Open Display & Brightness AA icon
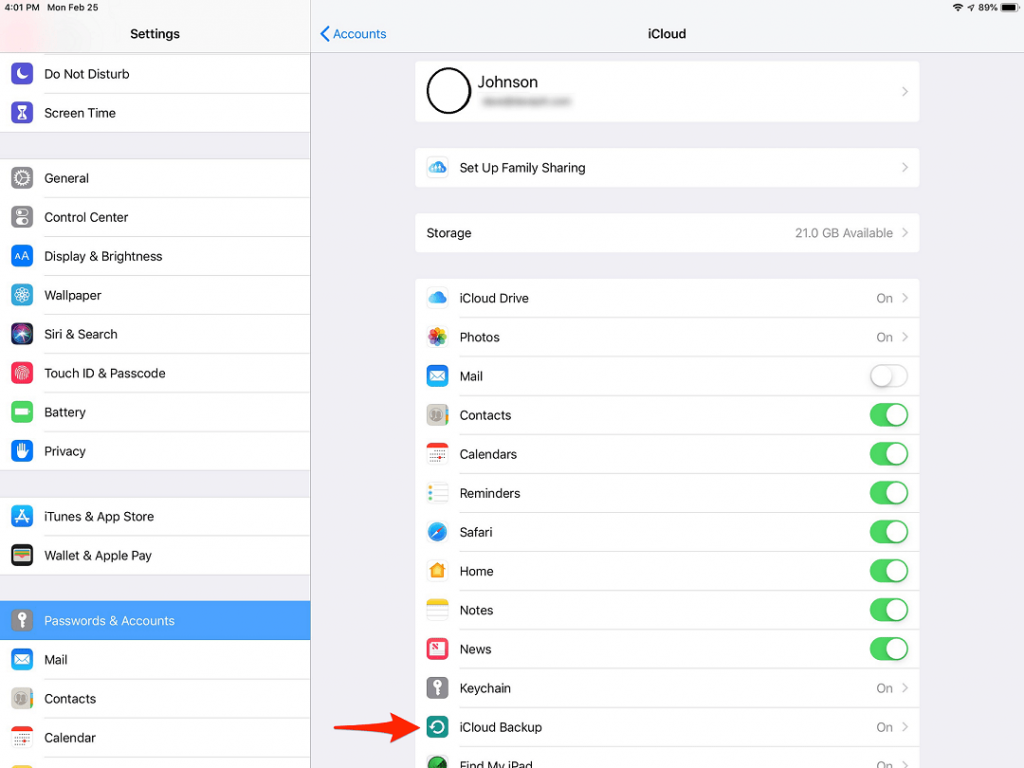This screenshot has width=1024, height=768. [22, 256]
